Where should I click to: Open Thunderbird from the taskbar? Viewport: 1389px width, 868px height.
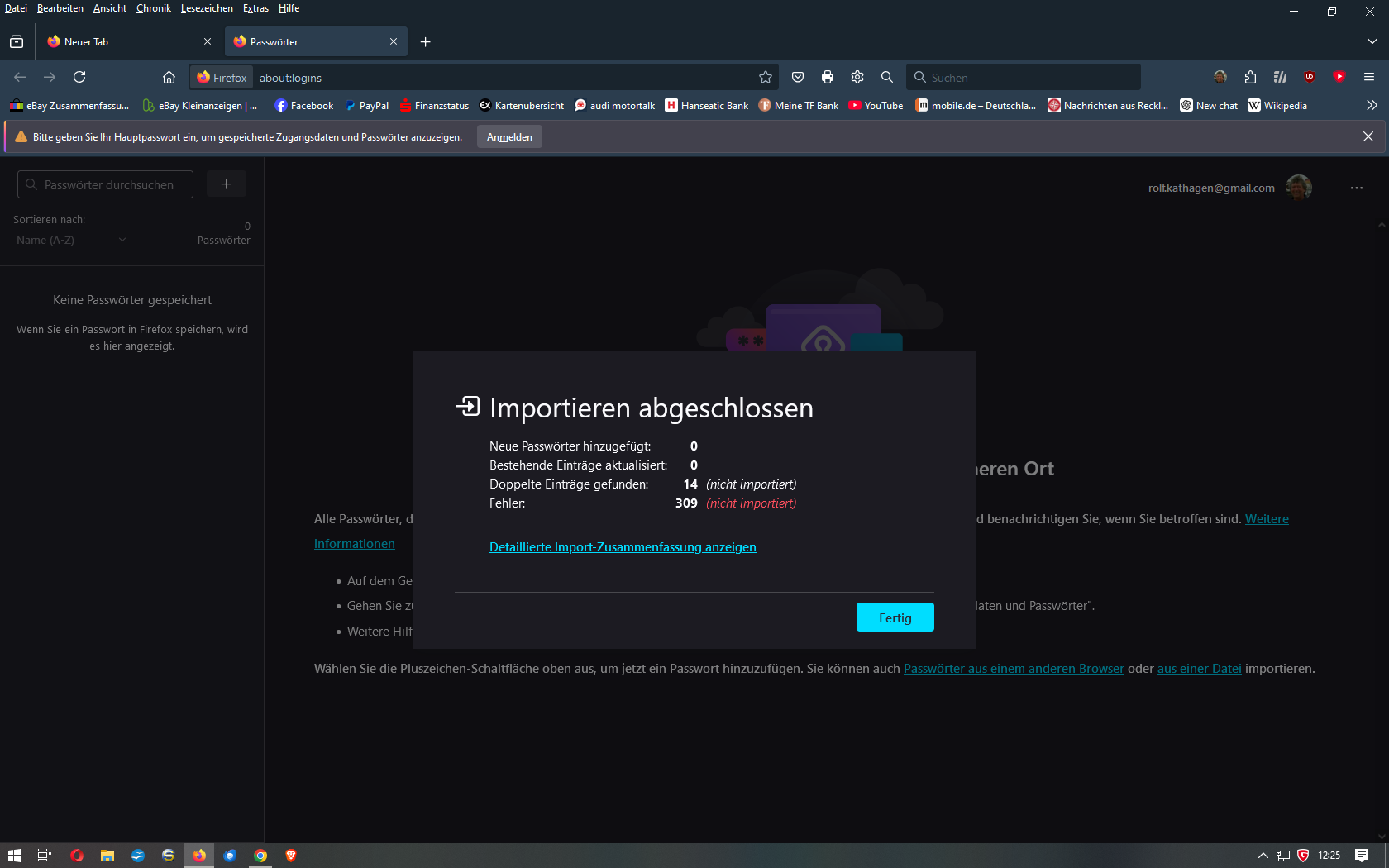coord(230,856)
